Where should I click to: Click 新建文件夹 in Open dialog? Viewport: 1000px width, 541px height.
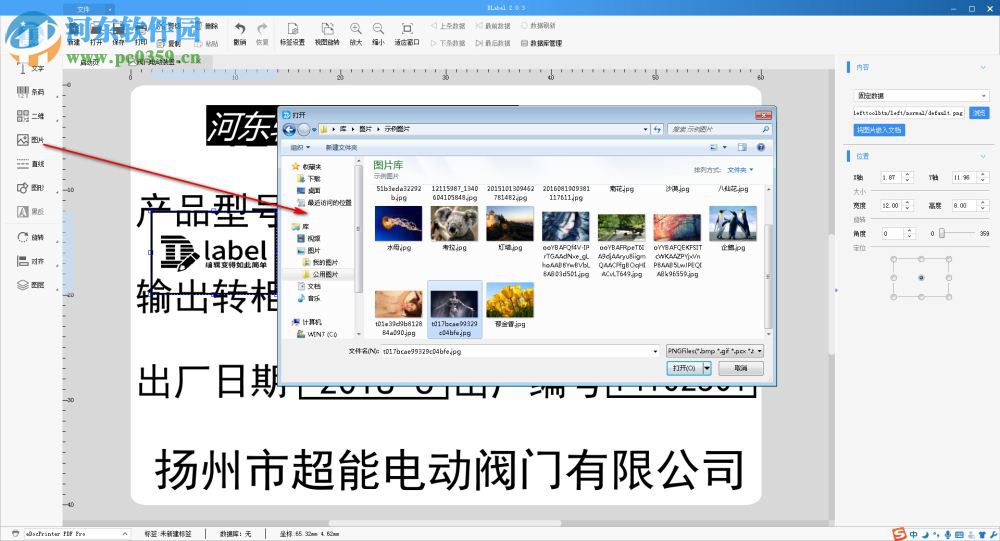(x=341, y=147)
